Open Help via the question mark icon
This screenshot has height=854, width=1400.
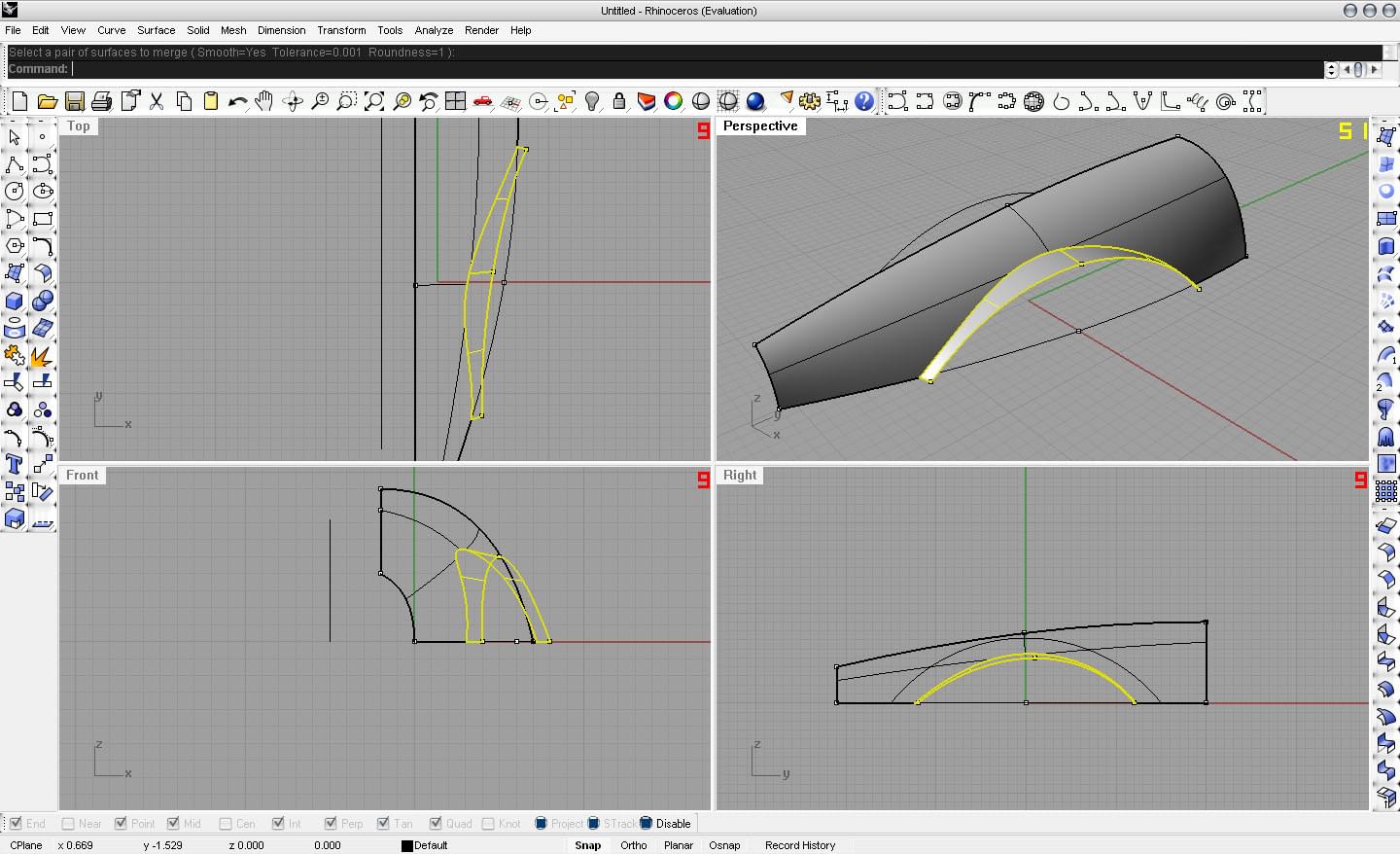(864, 101)
